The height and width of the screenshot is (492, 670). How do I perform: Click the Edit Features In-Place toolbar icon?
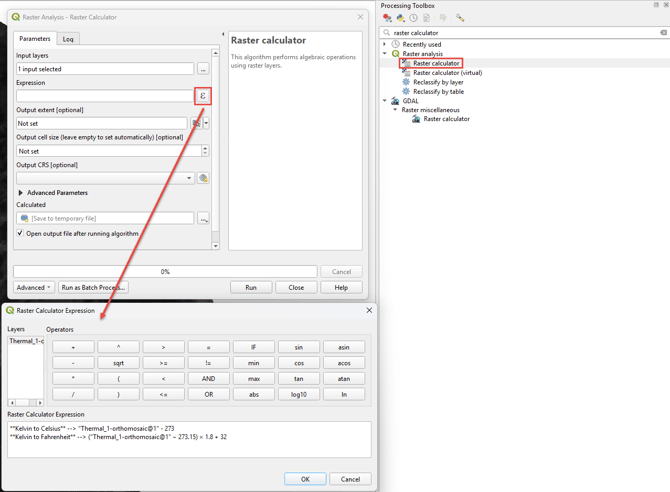(x=443, y=18)
